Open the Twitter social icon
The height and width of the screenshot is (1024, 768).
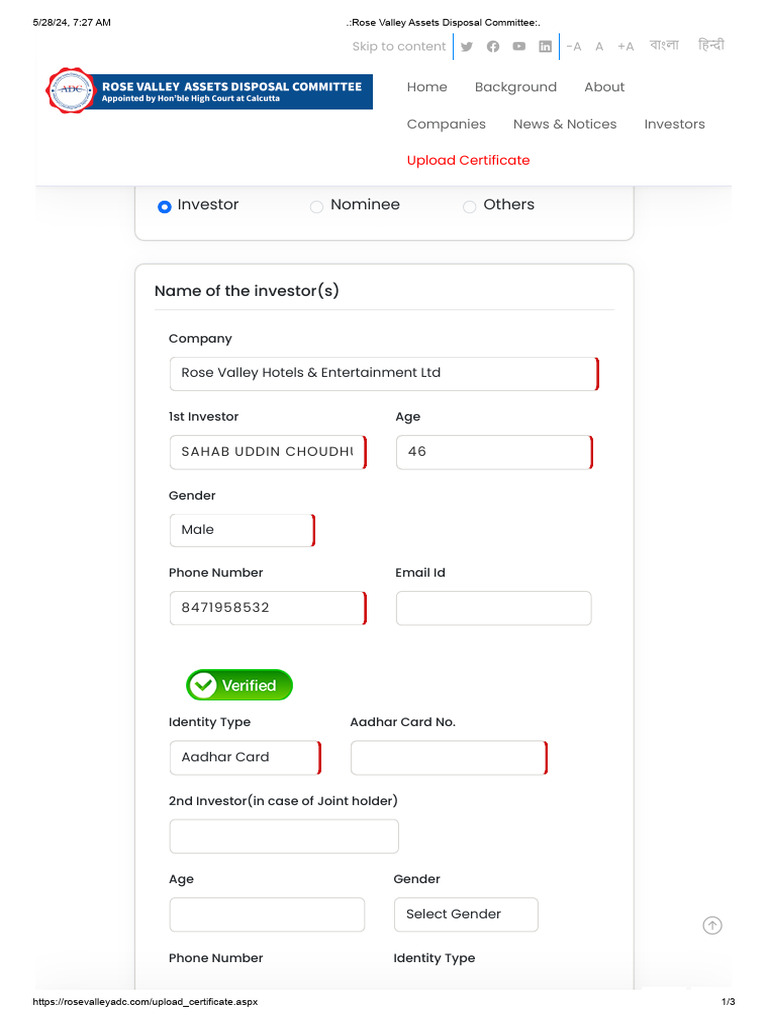click(x=466, y=46)
